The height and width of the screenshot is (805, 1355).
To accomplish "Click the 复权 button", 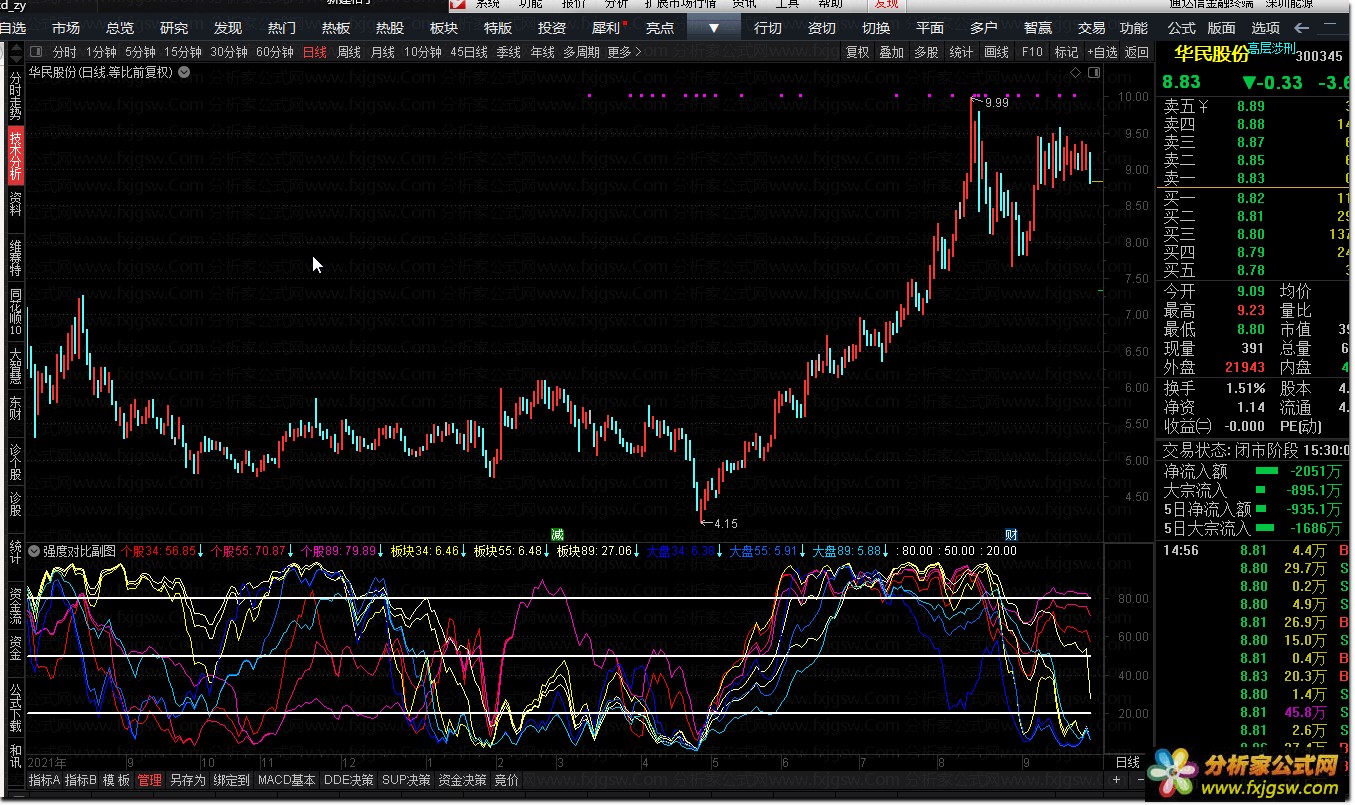I will tap(857, 52).
